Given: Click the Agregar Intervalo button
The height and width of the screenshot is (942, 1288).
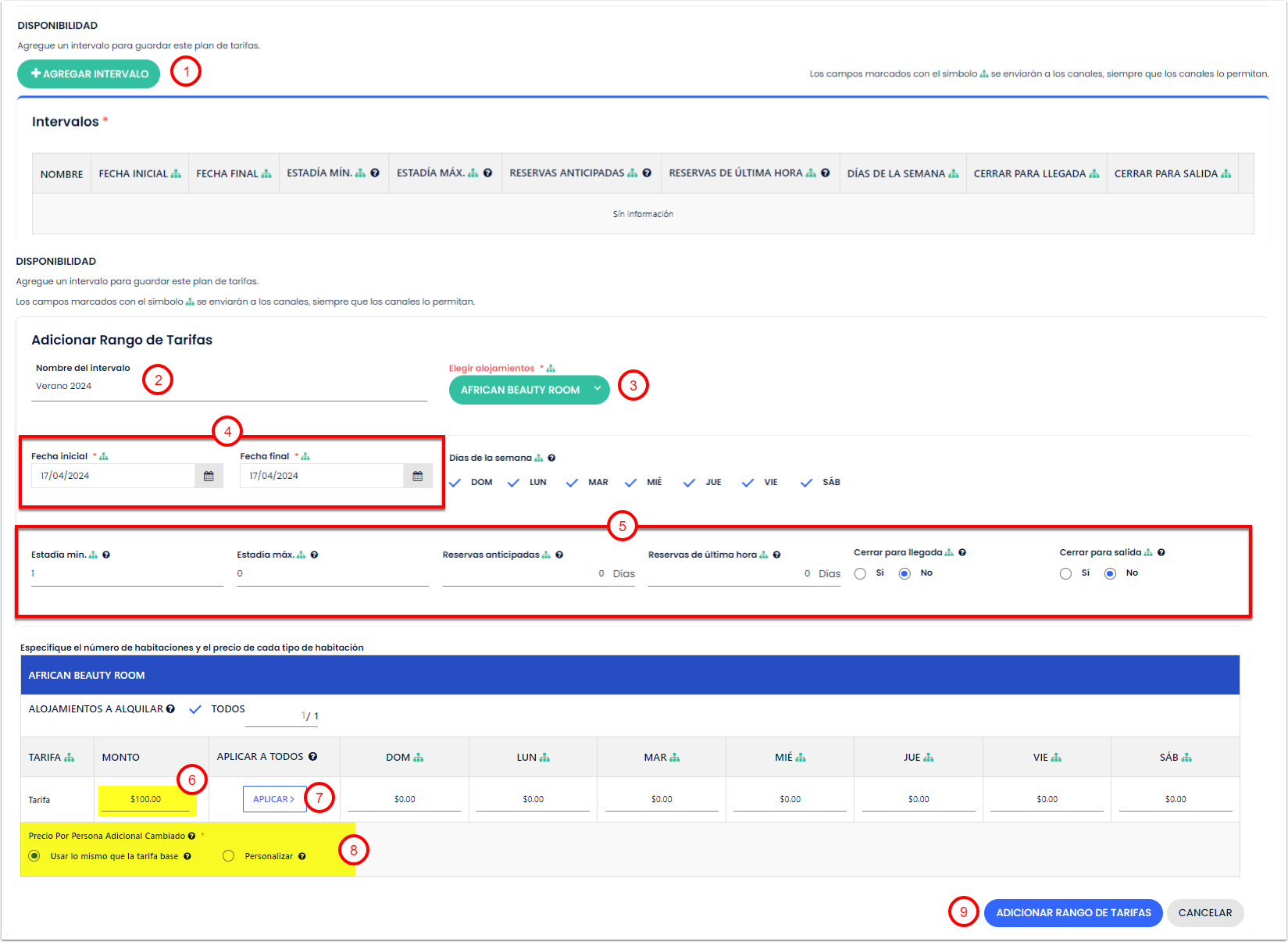Looking at the screenshot, I should pos(89,74).
